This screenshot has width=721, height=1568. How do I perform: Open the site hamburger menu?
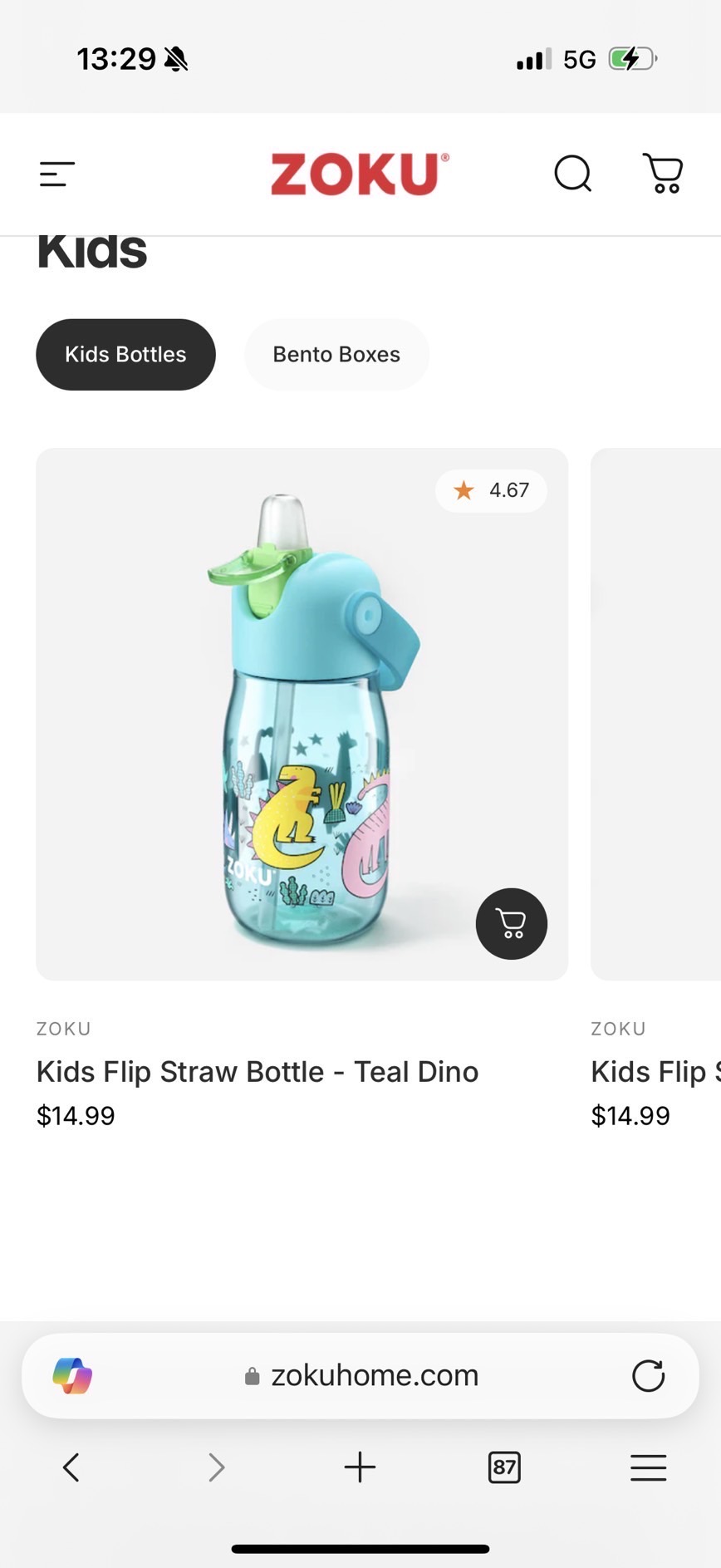click(x=57, y=174)
